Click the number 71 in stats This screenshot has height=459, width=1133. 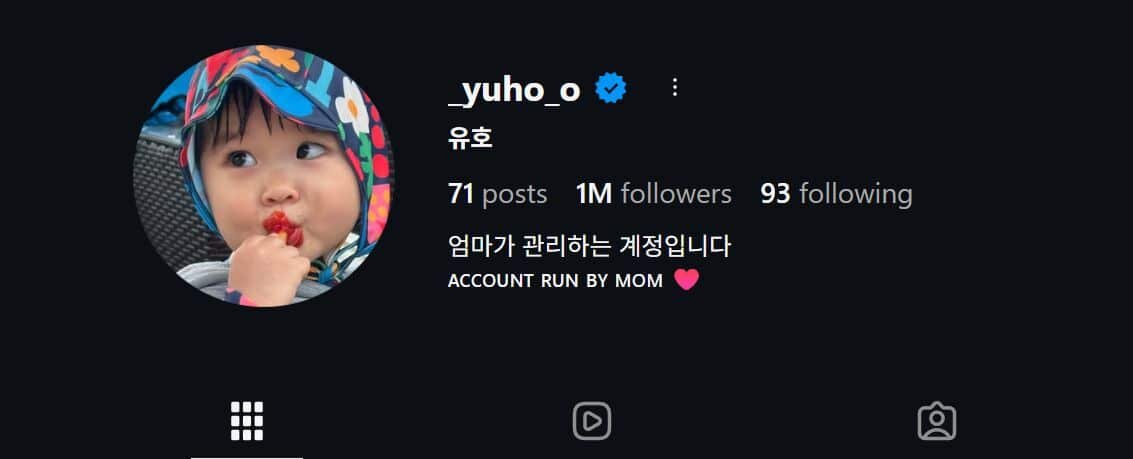460,194
